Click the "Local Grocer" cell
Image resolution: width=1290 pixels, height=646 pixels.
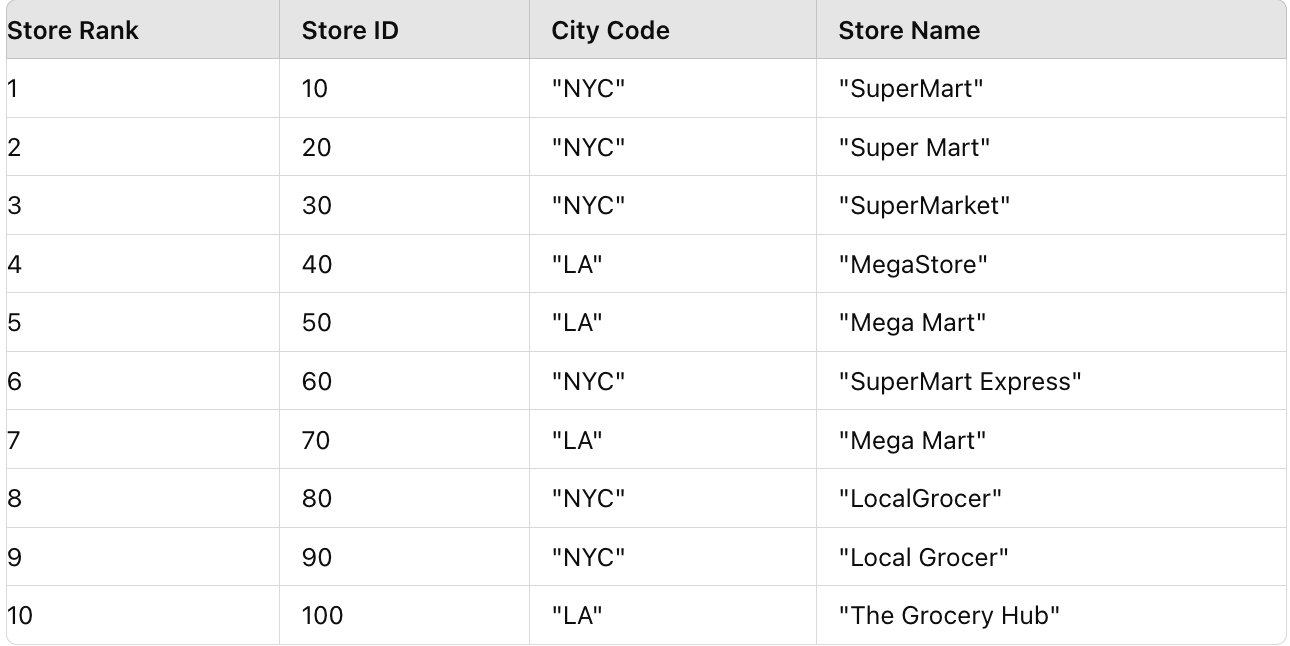click(923, 558)
